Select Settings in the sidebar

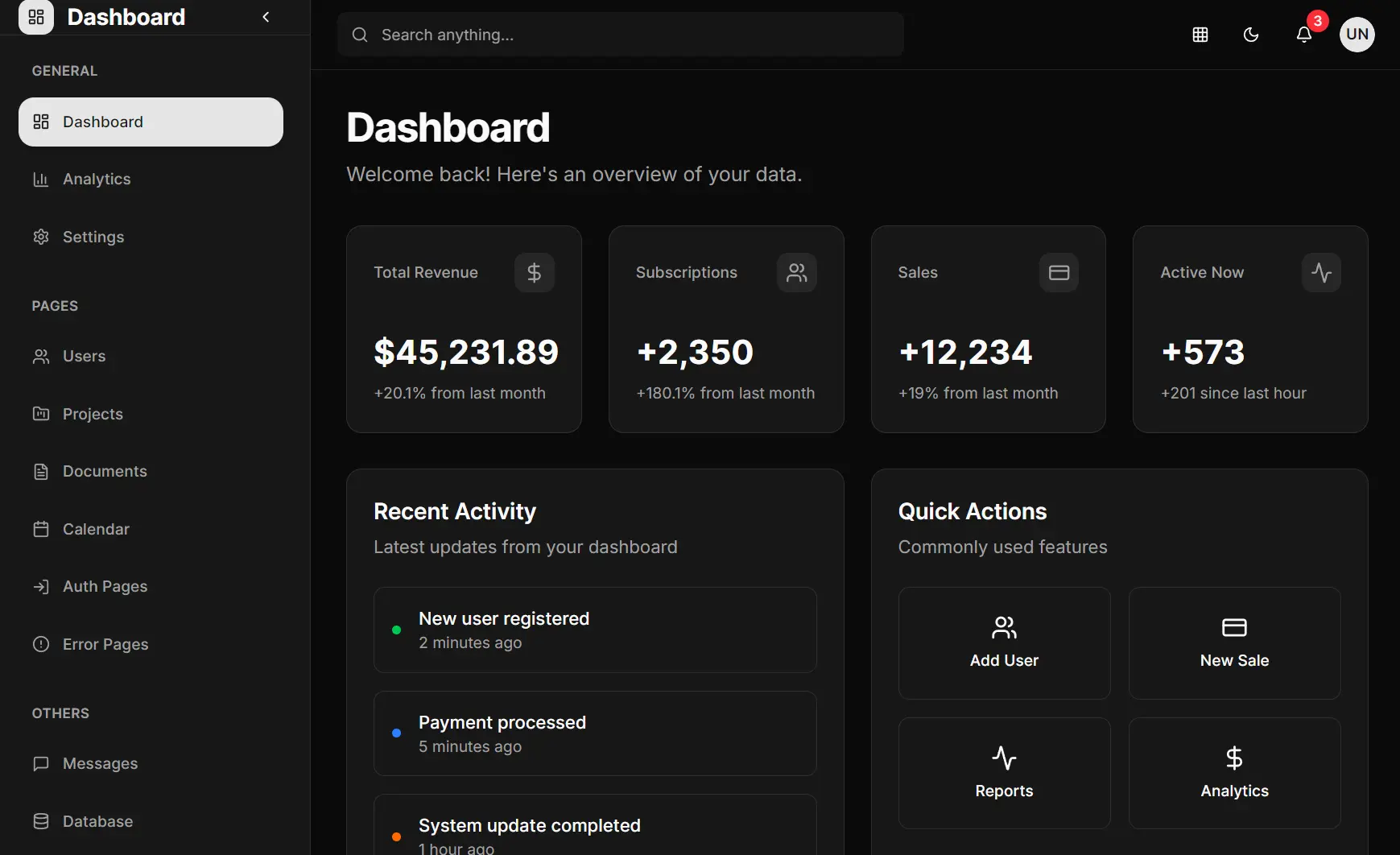93,237
